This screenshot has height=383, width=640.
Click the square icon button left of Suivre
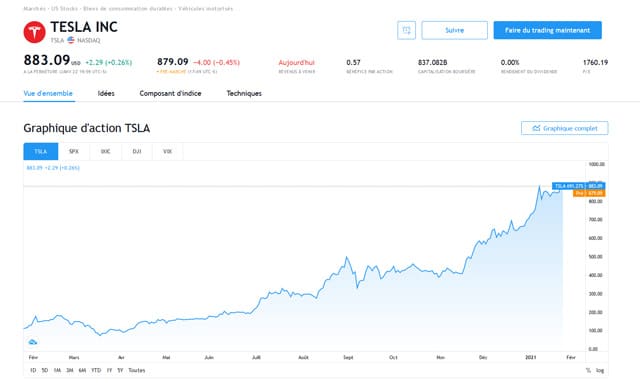pyautogui.click(x=407, y=30)
